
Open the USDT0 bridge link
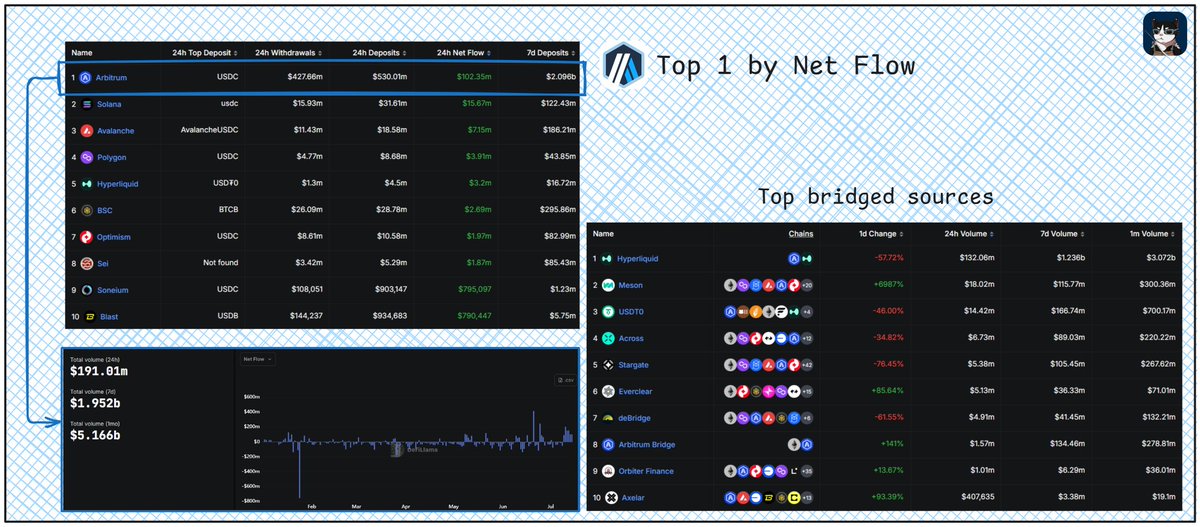(632, 312)
